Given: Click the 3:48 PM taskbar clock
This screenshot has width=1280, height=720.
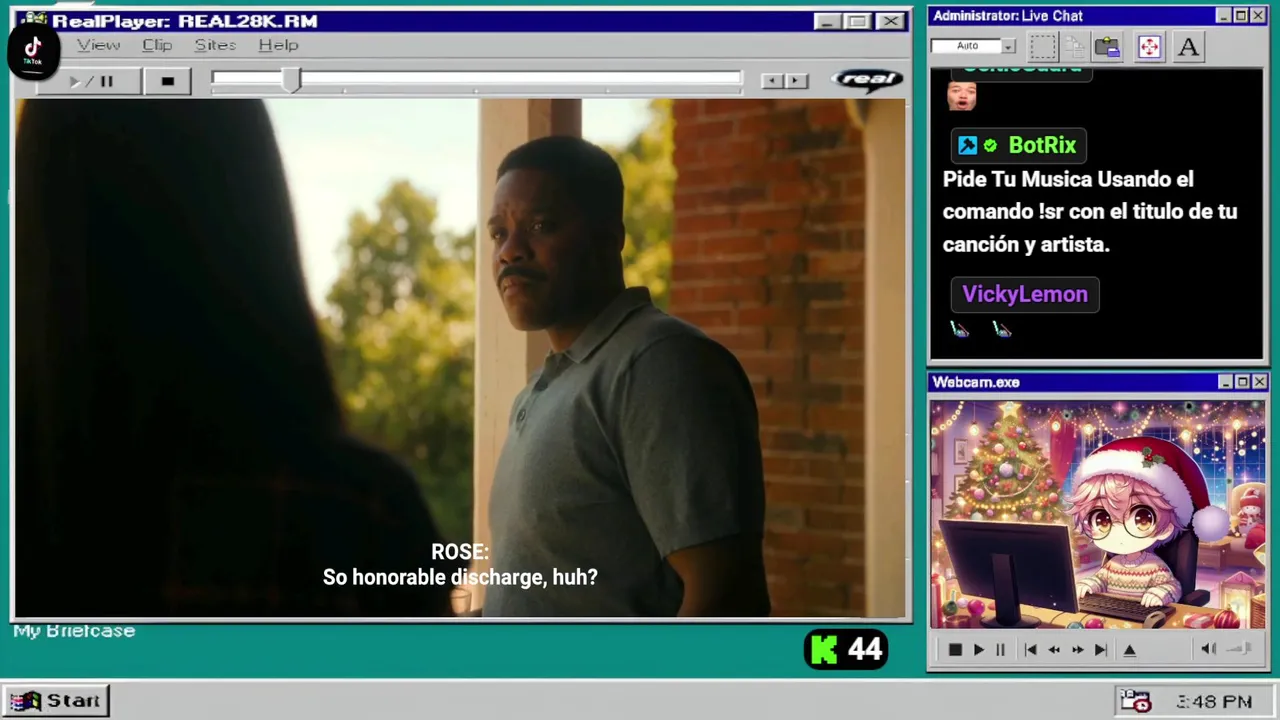Looking at the screenshot, I should click(x=1214, y=702).
